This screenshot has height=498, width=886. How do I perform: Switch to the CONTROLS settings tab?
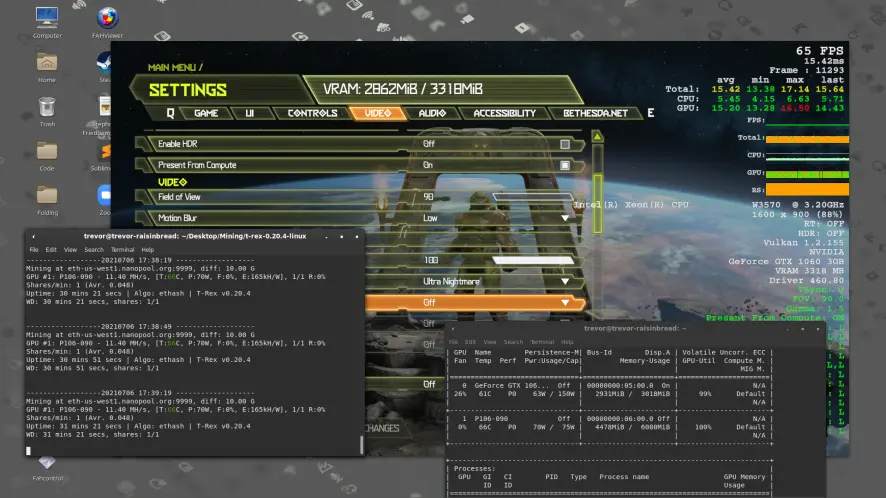[x=312, y=113]
